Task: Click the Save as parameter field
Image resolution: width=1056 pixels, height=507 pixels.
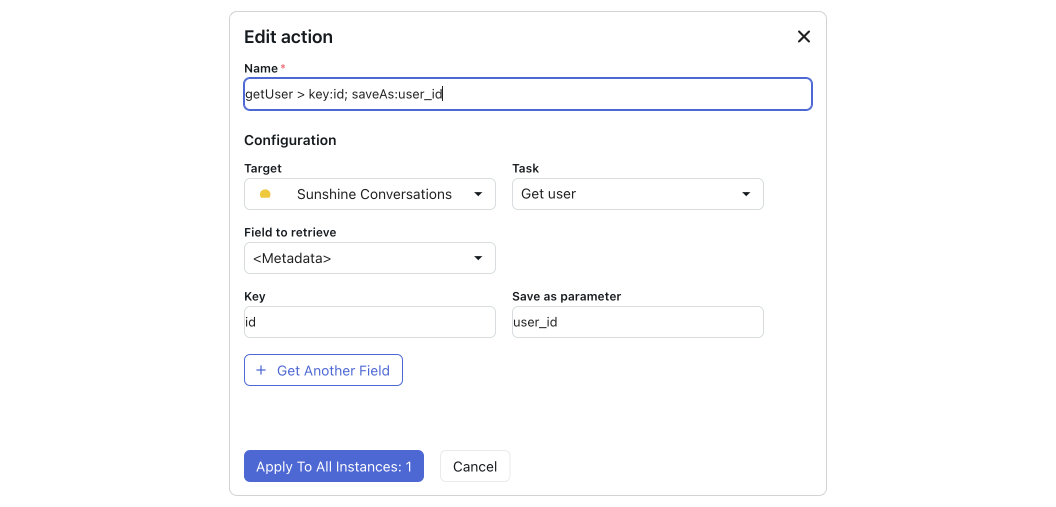Action: [x=637, y=322]
